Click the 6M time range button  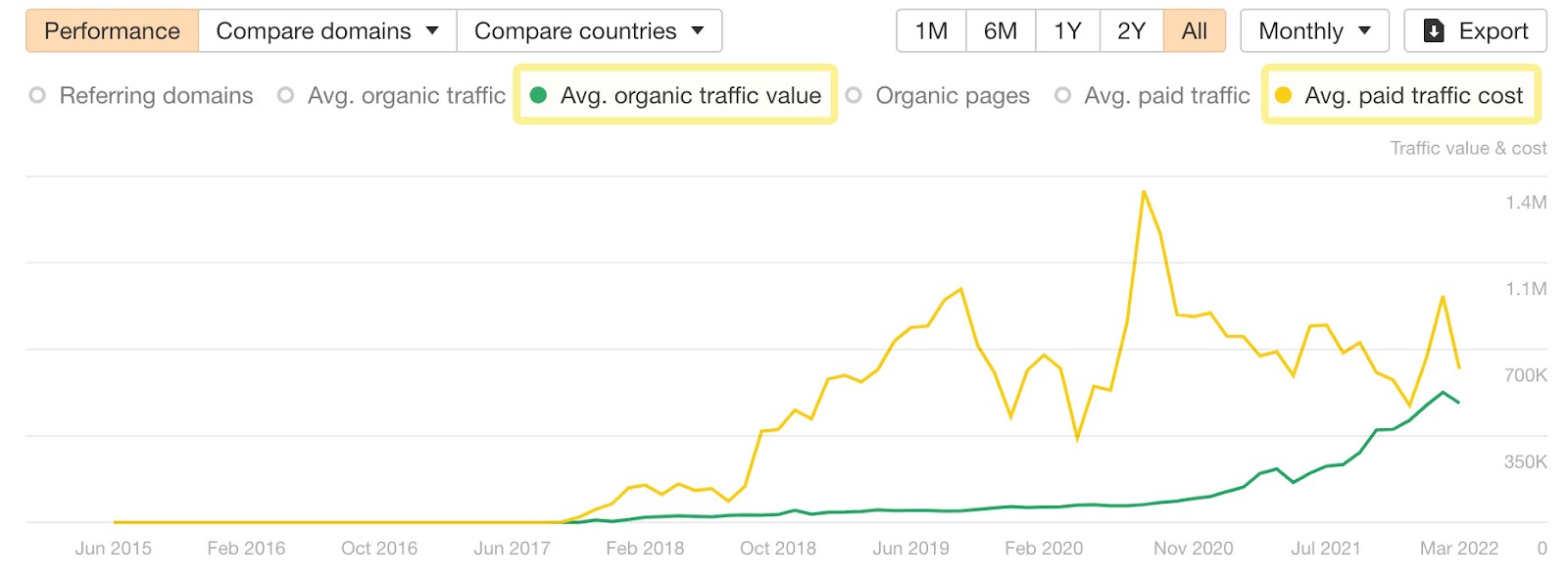pos(1000,30)
